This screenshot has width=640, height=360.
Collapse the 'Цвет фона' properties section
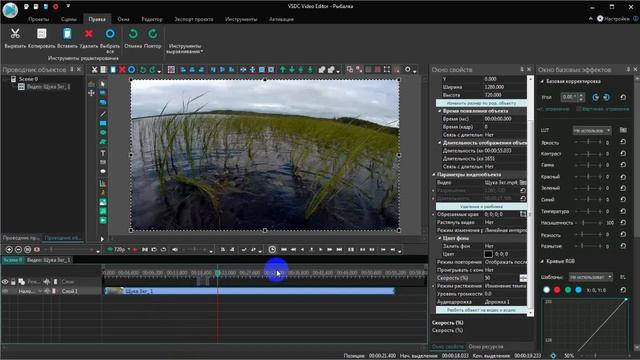click(440, 238)
